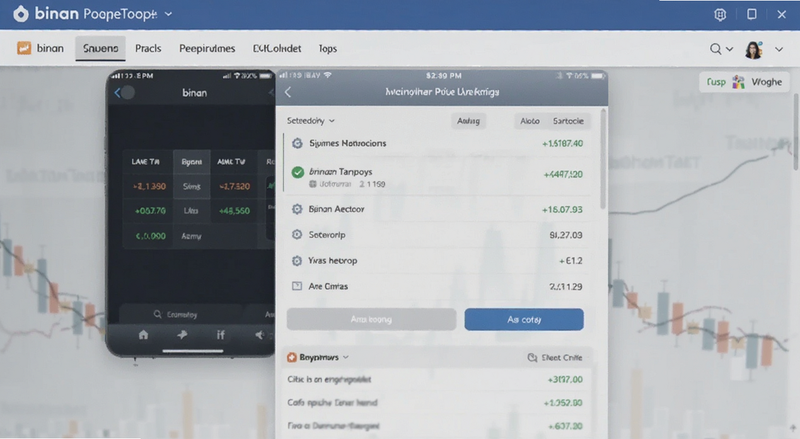
Task: Click the phone search field
Action: [x=181, y=314]
